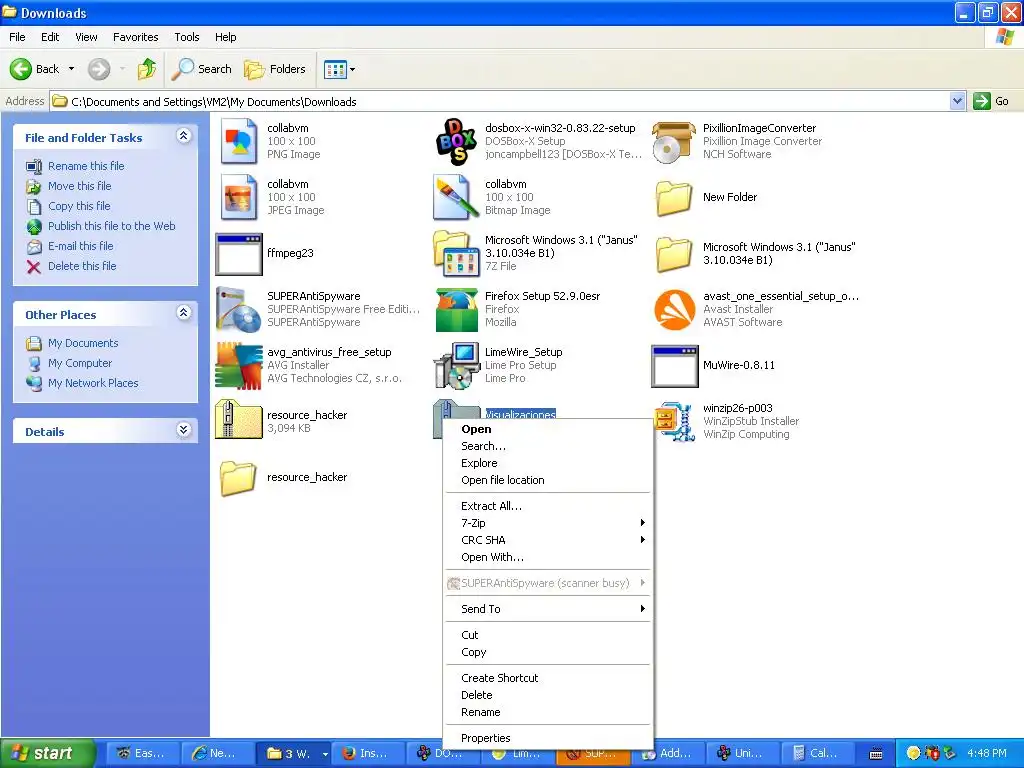1024x768 pixels.
Task: Choose Properties in the context menu
Action: [x=548, y=738]
